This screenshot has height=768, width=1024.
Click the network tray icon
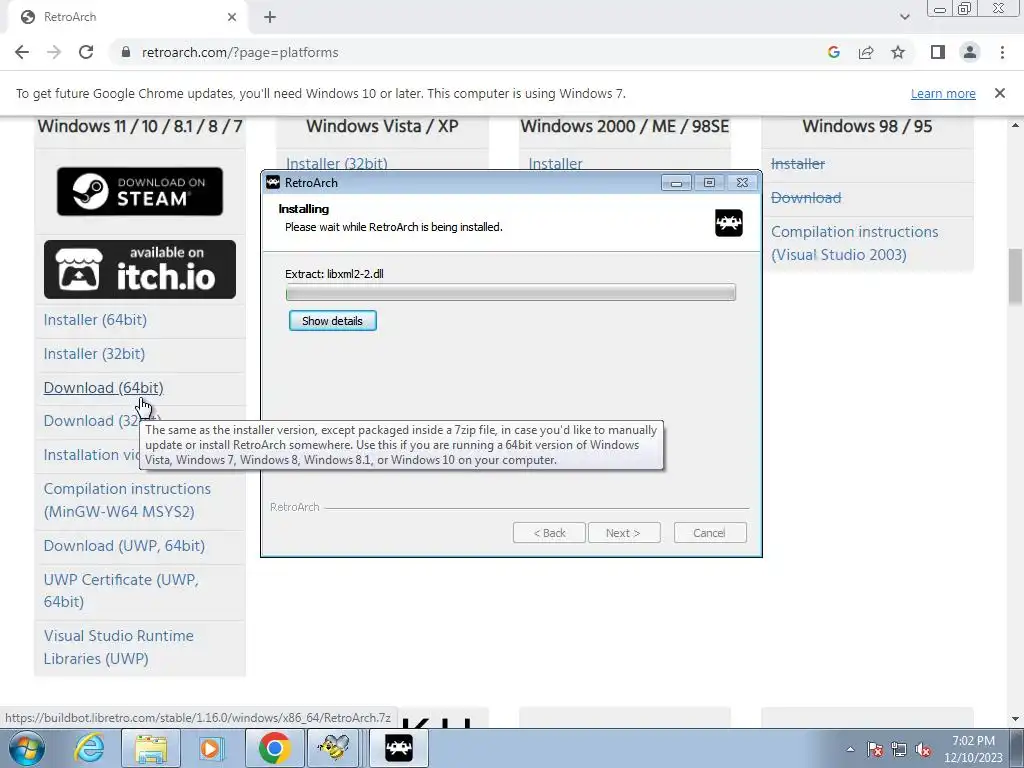pos(899,749)
